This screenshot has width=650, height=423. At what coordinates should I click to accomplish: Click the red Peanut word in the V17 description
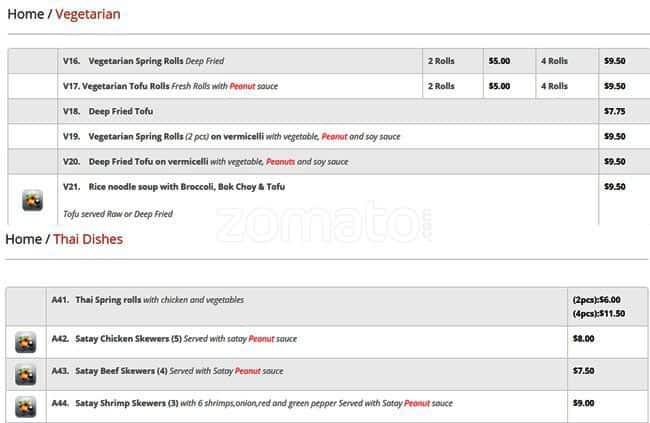pos(243,86)
